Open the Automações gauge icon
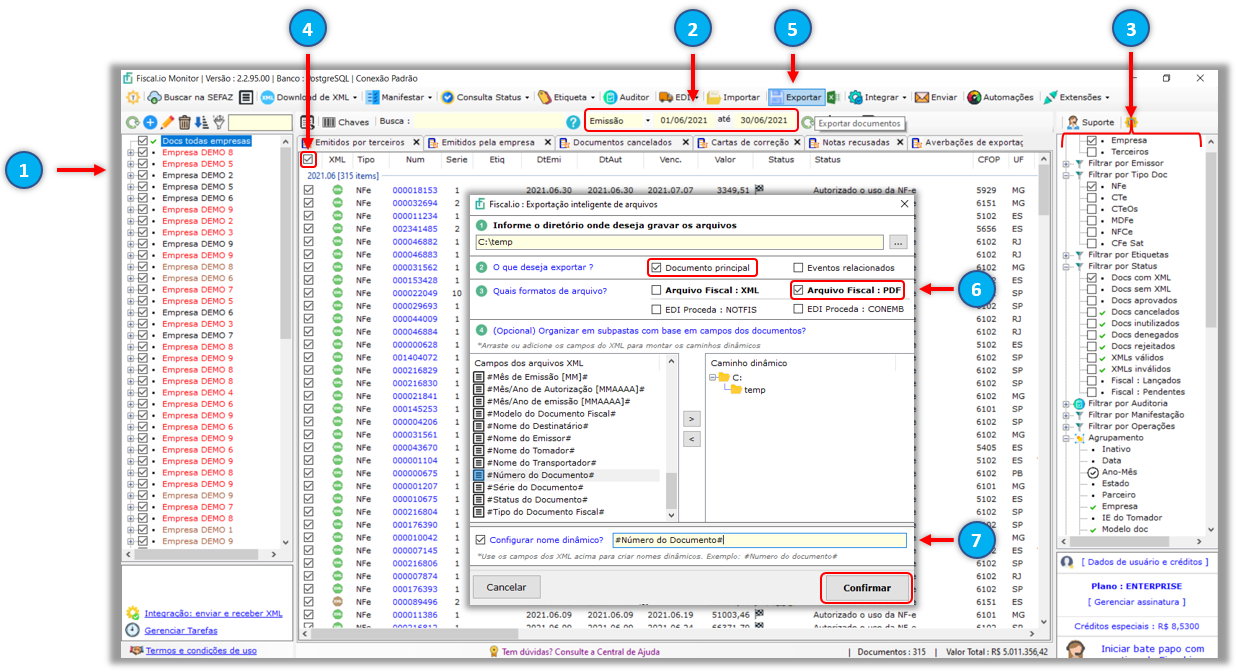 point(974,98)
